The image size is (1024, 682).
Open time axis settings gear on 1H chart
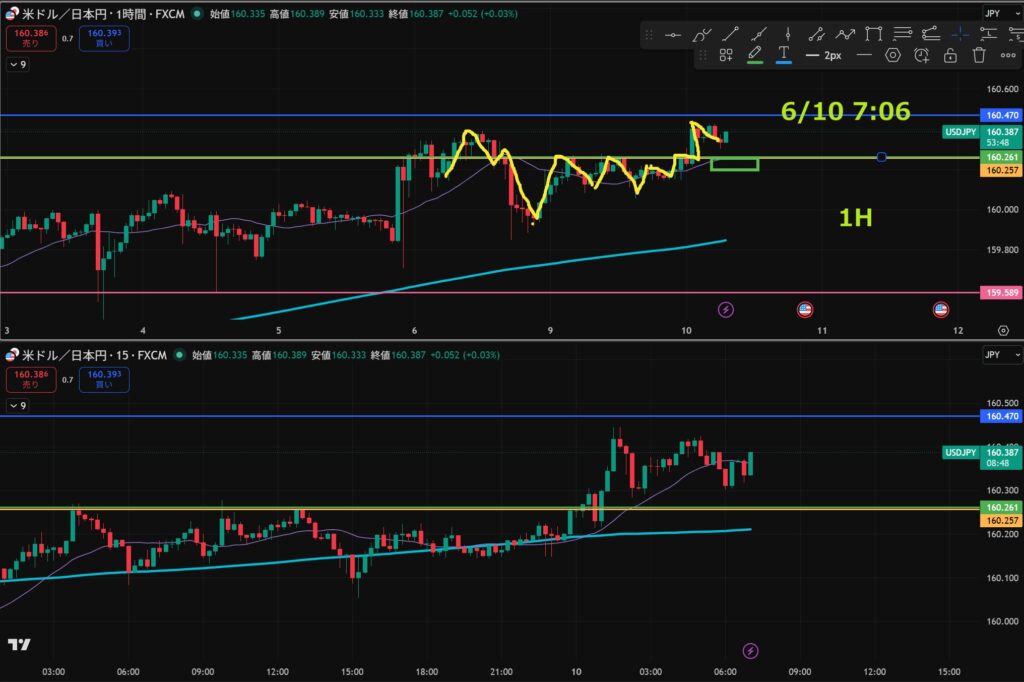(1003, 331)
